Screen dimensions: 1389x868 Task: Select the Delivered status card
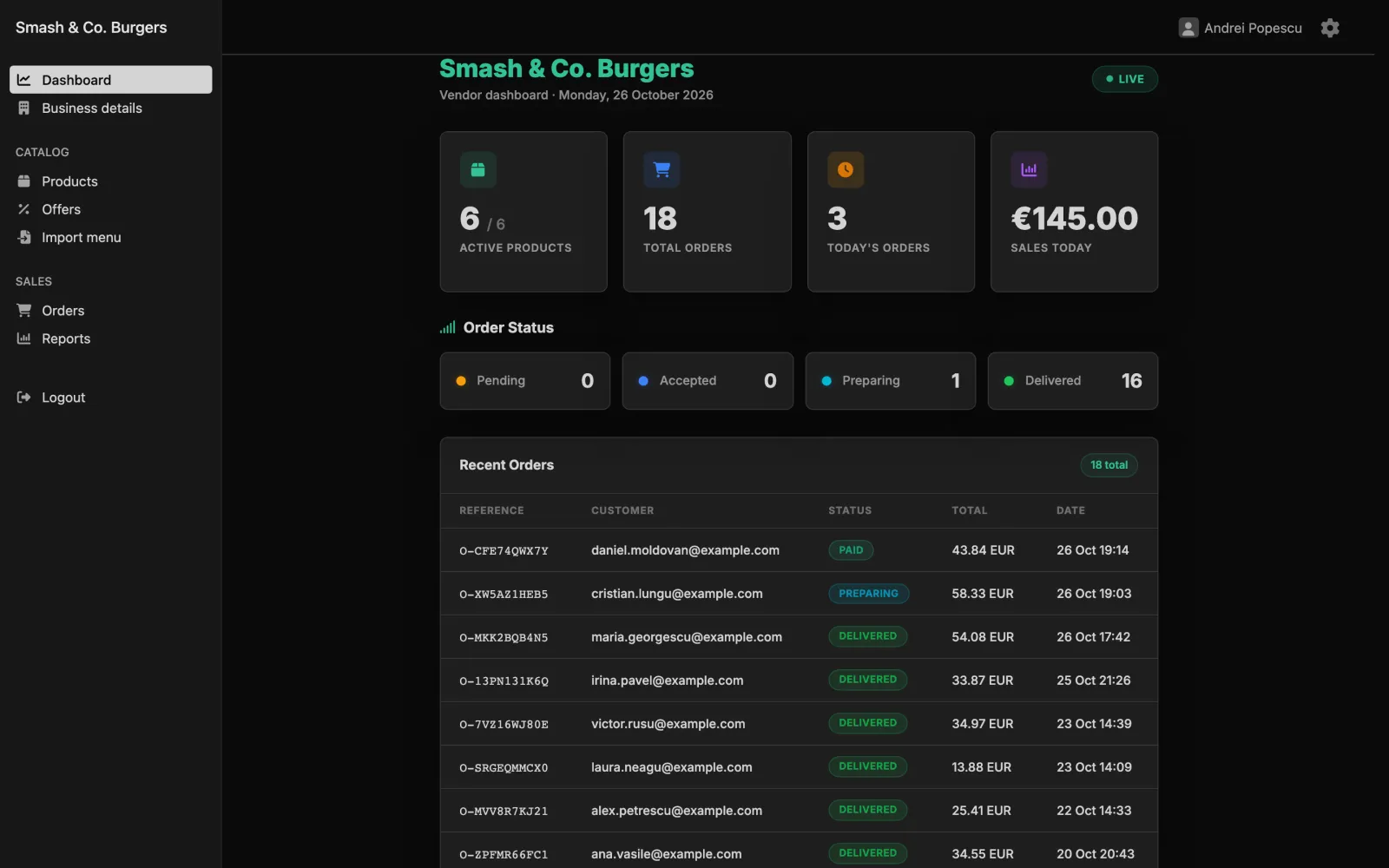pyautogui.click(x=1073, y=381)
